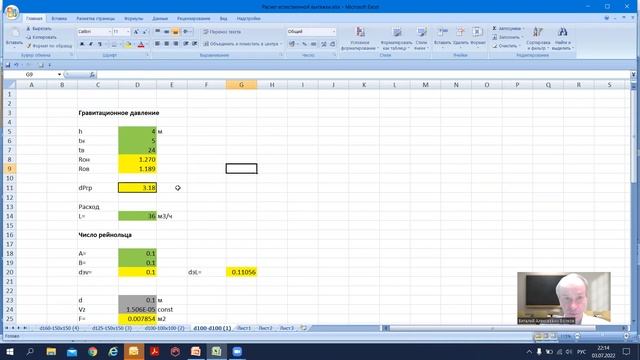The height and width of the screenshot is (360, 640).
Task: Open Format as Table (Форматировать как таблицу)
Action: [x=396, y=38]
